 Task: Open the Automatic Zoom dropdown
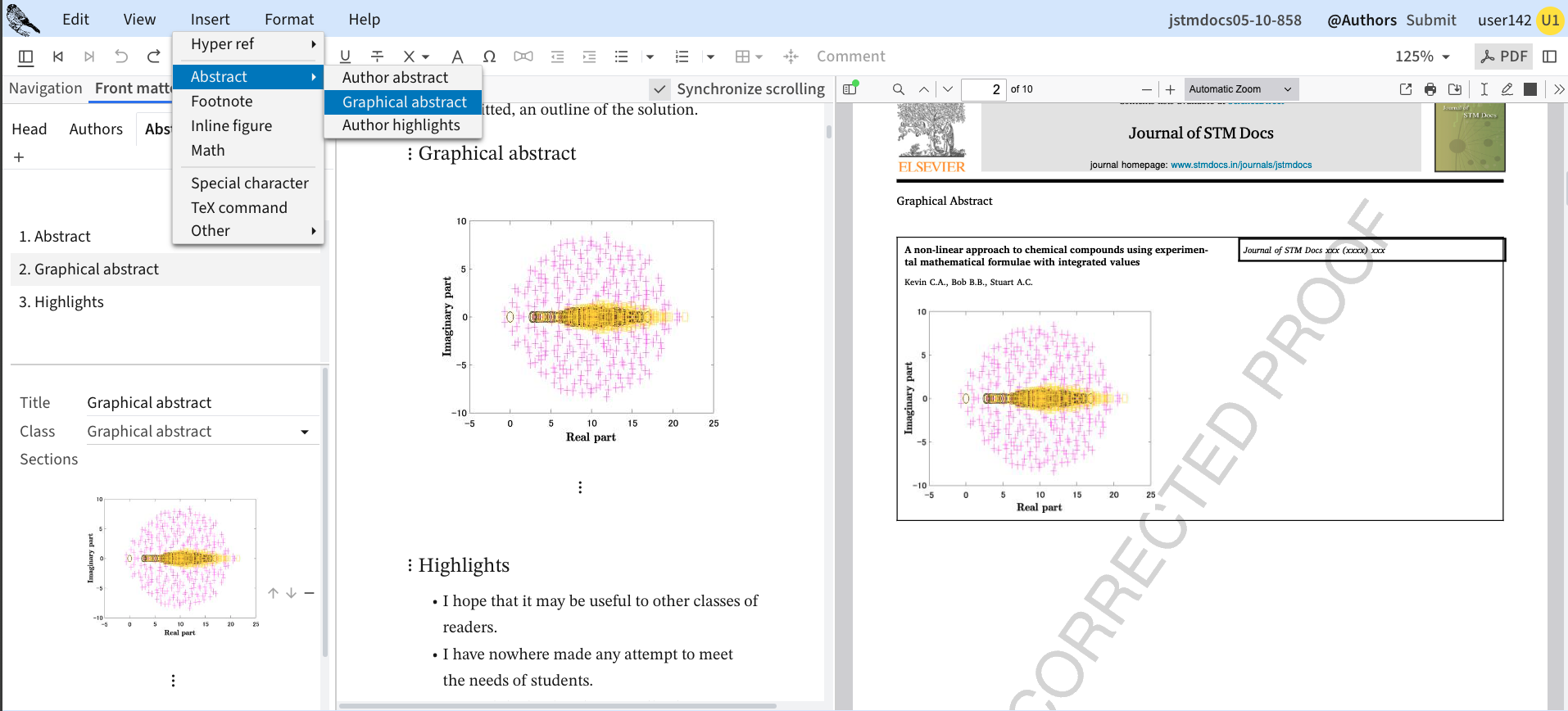click(1240, 89)
